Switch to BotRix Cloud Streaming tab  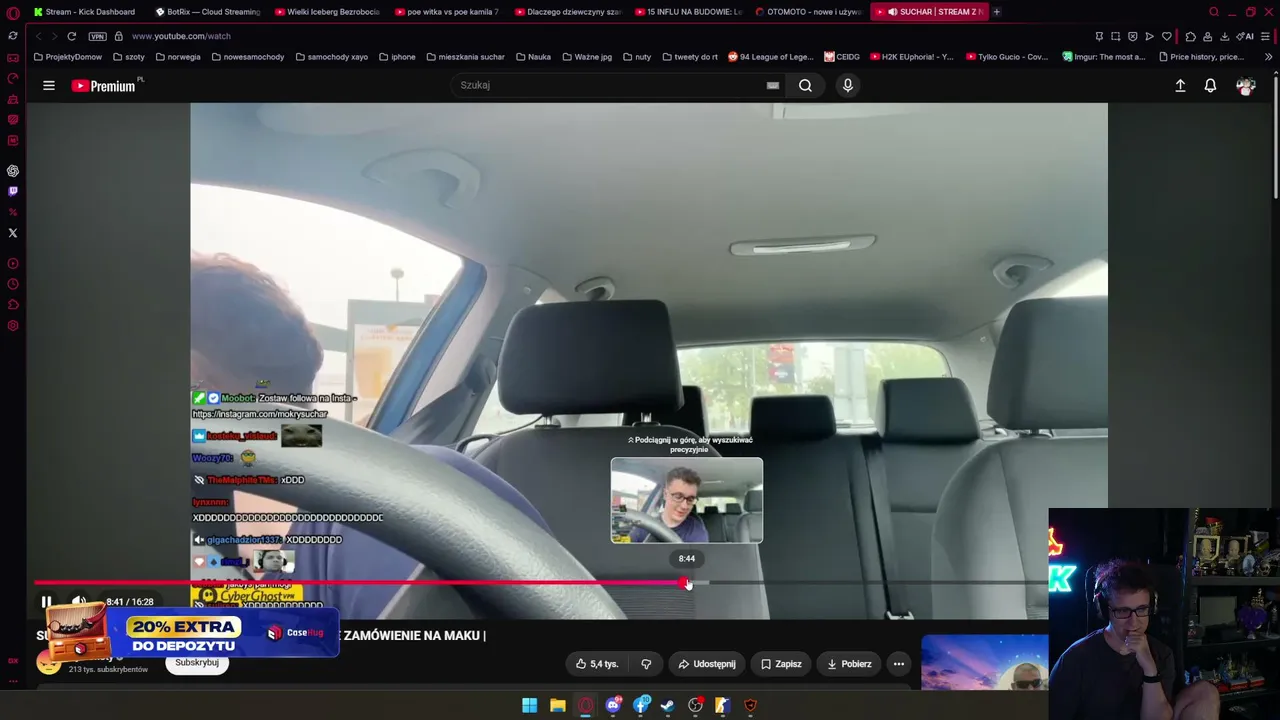(x=208, y=12)
